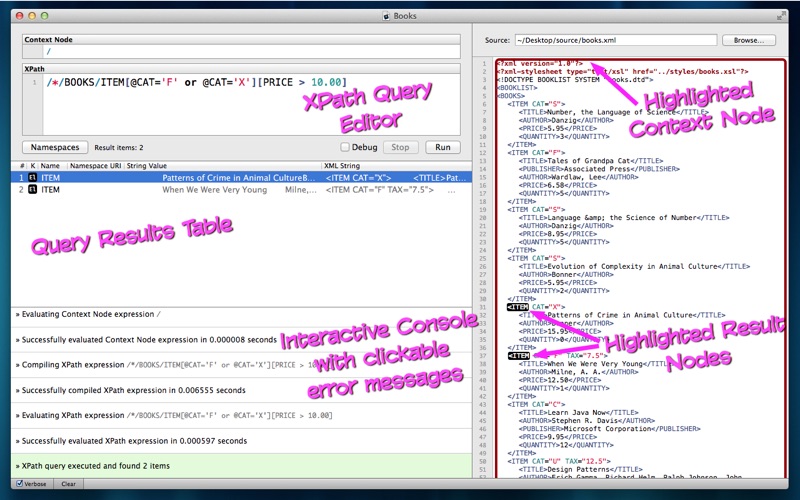This screenshot has width=800, height=500.
Task: Select result row 2 When We Were Very Young
Action: click(x=241, y=189)
